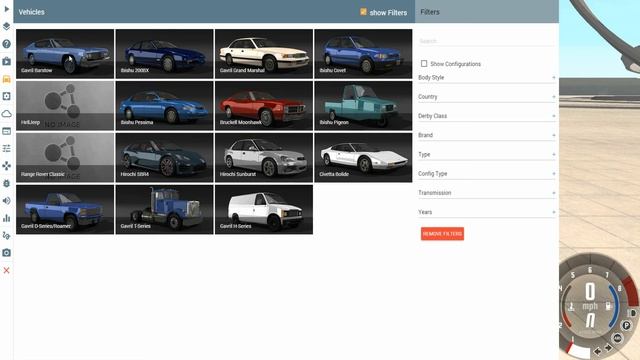Open the gamepad controls icon
640x360 pixels.
pyautogui.click(x=7, y=166)
